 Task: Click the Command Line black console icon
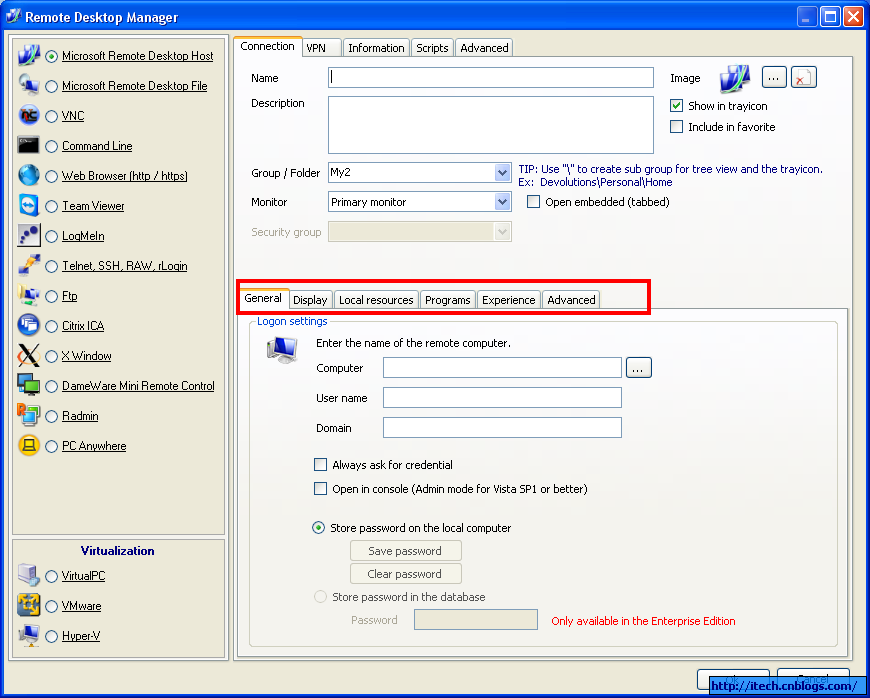click(x=29, y=145)
